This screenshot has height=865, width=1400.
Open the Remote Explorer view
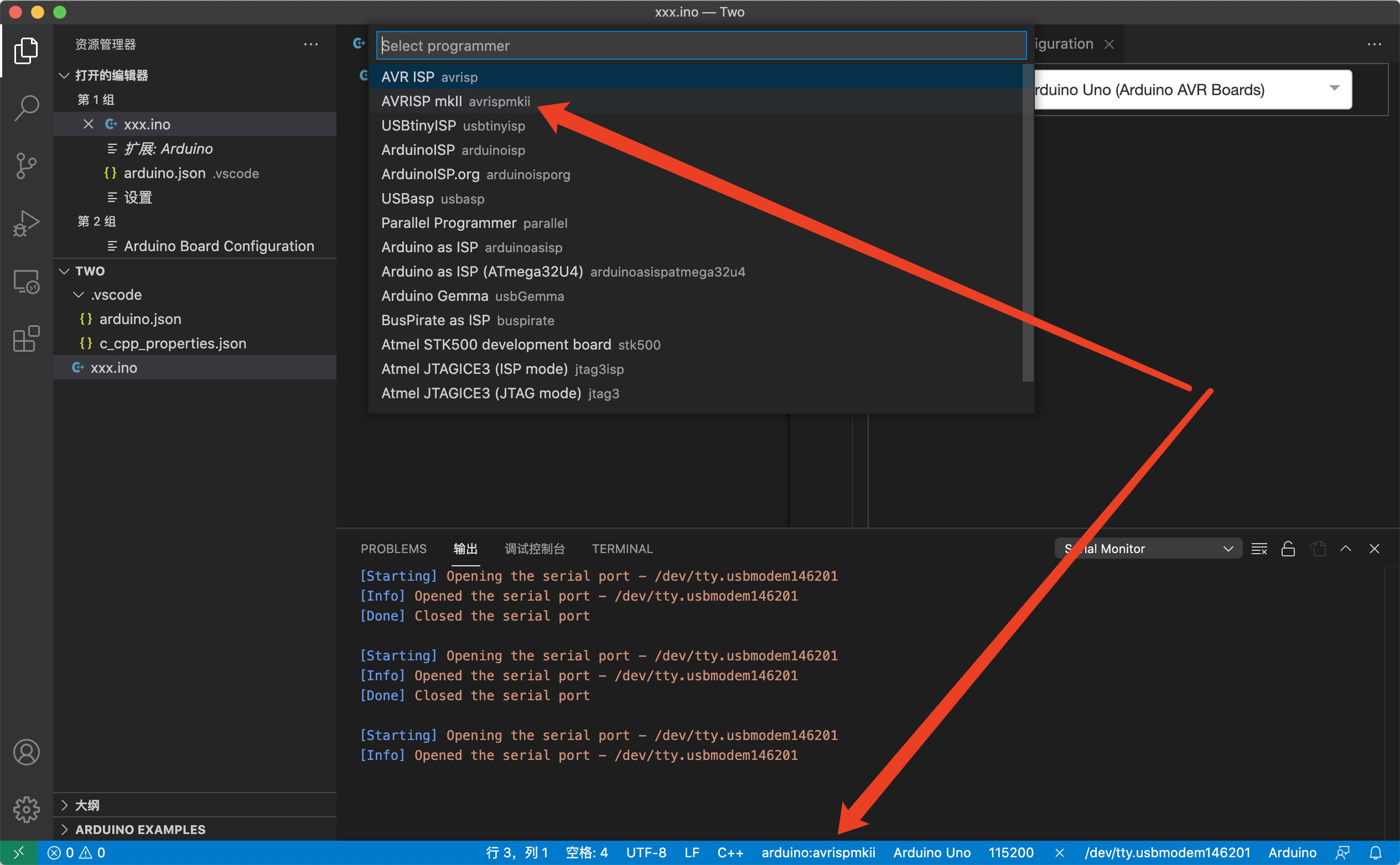coord(27,282)
